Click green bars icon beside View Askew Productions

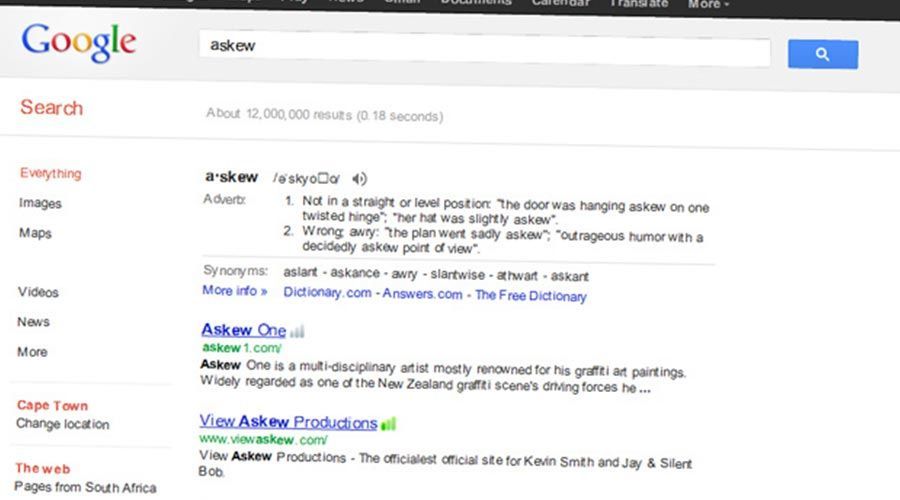(388, 423)
